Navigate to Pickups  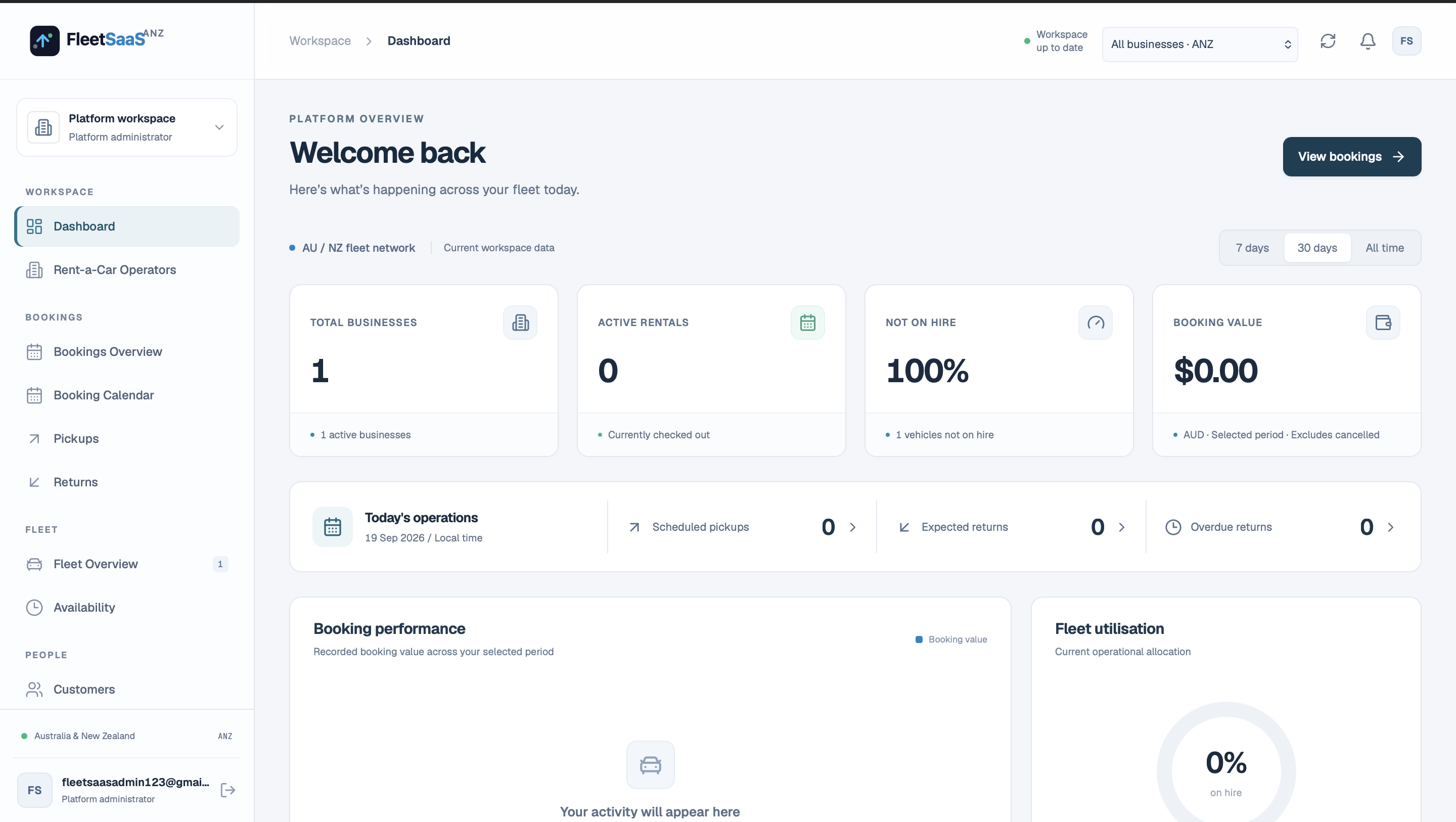126,439
